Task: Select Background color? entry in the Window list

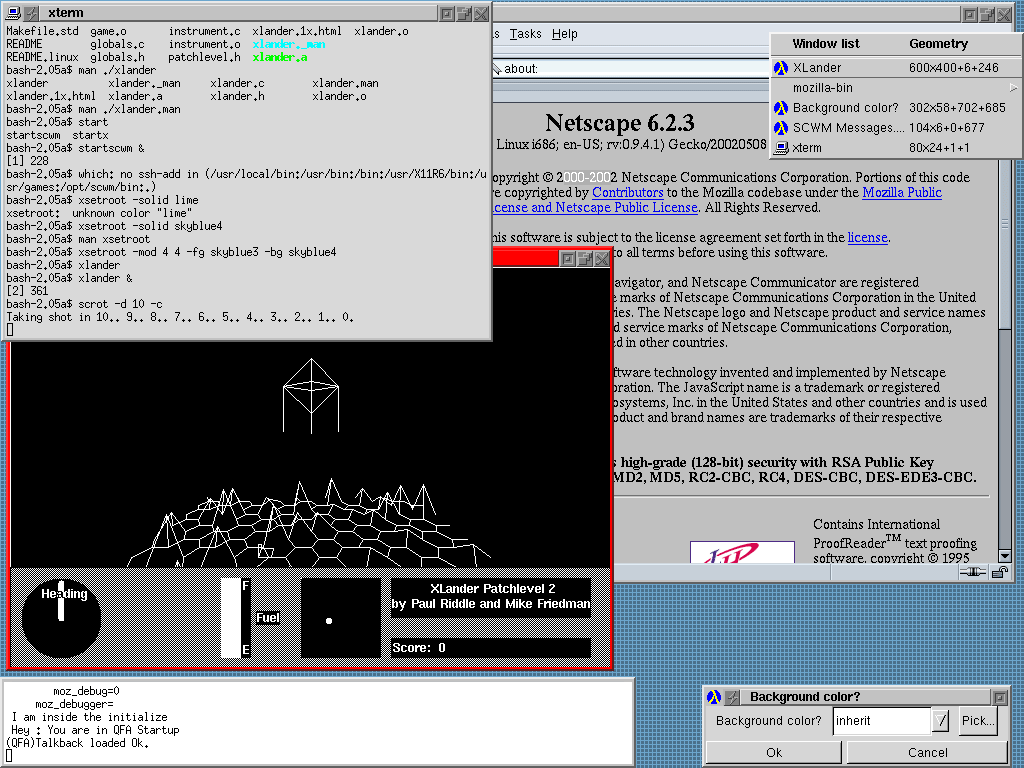Action: click(895, 108)
